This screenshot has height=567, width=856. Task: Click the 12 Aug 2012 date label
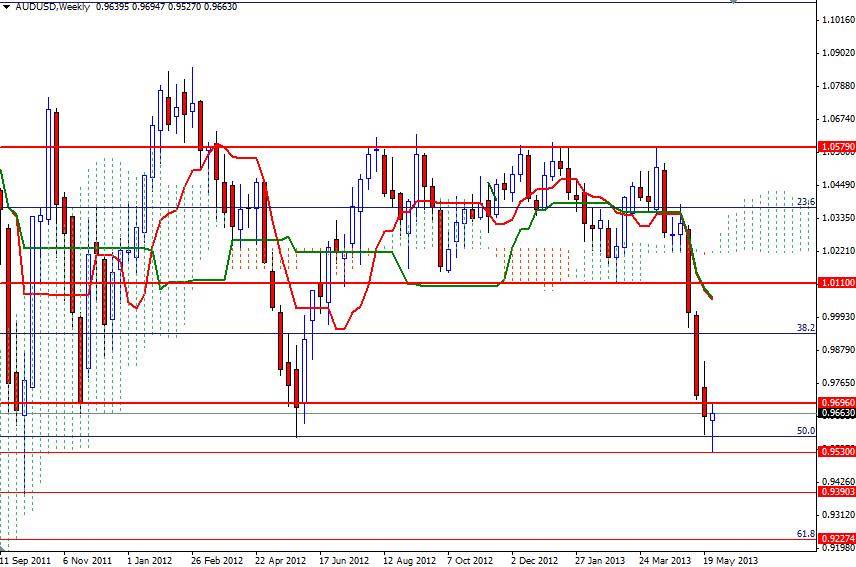409,560
